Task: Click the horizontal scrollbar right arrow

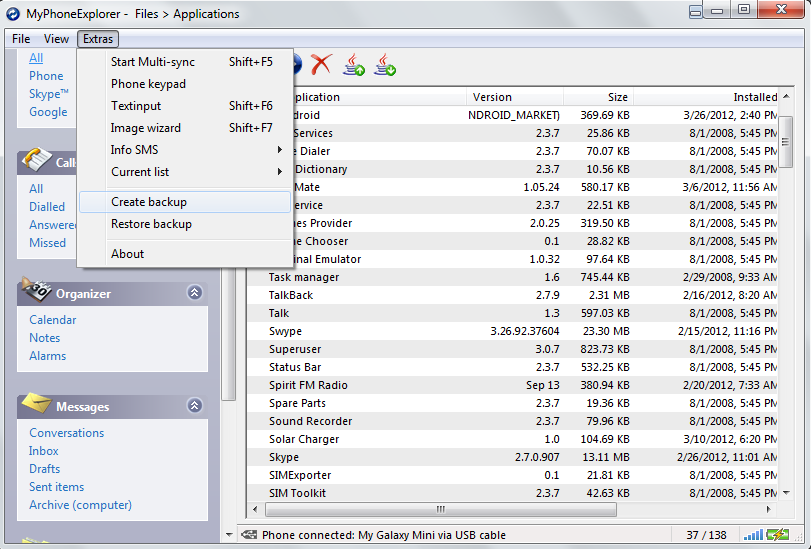Action: (x=769, y=509)
